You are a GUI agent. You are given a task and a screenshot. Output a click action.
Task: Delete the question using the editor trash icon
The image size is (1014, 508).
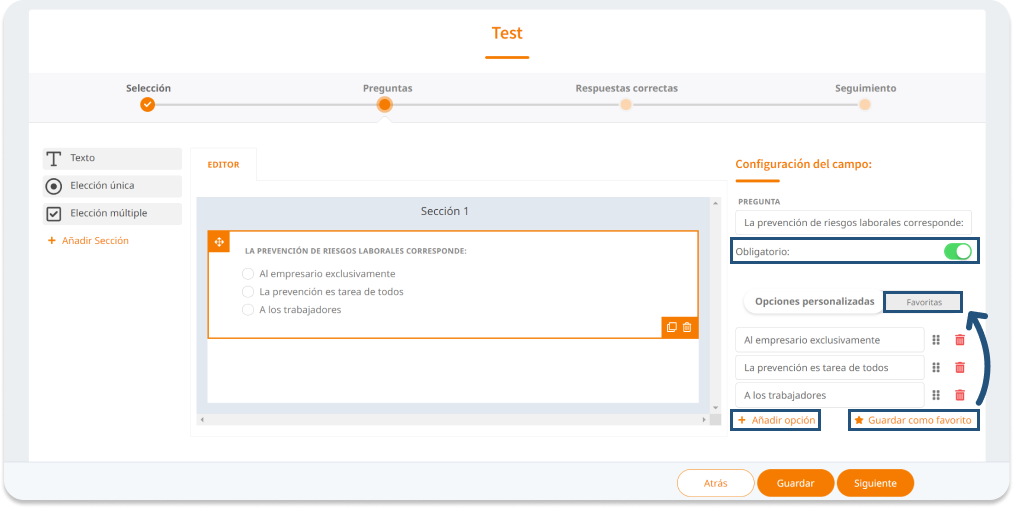point(687,327)
